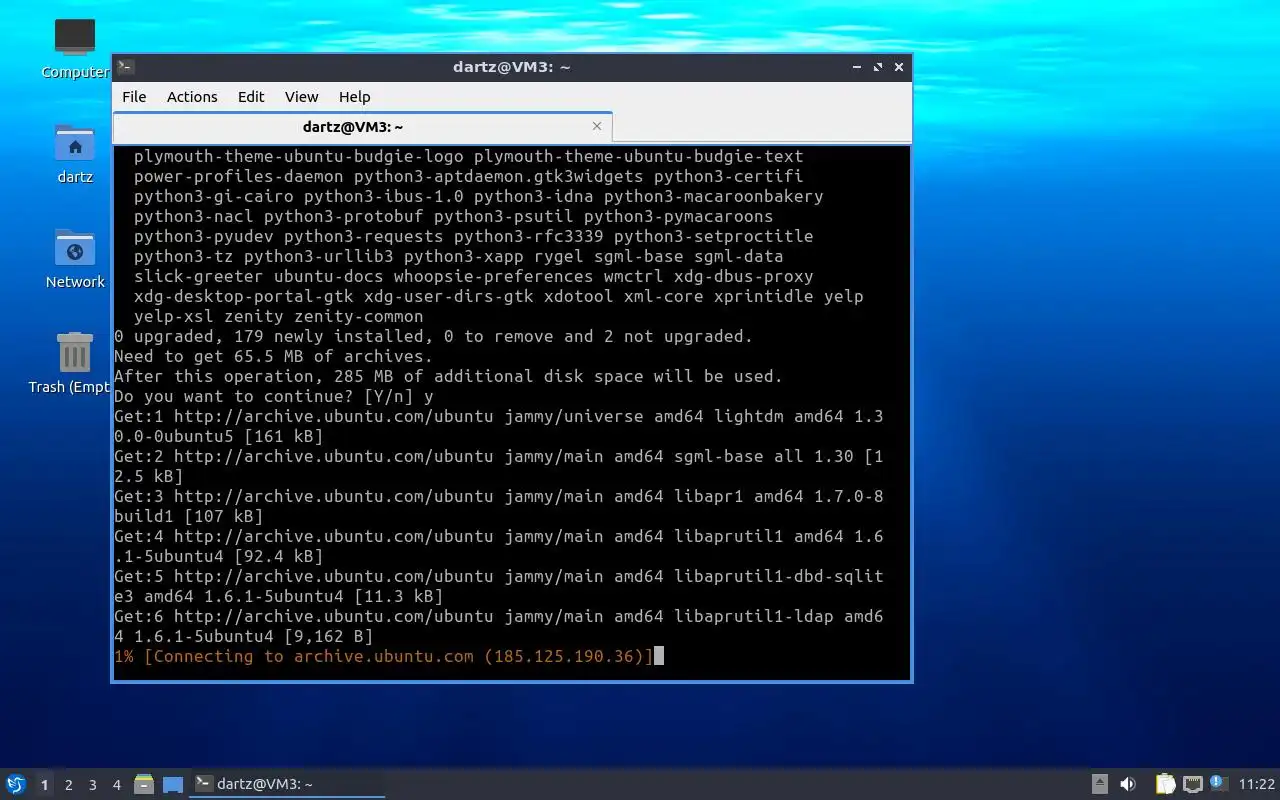
Task: Open the Edit menu
Action: 251,97
